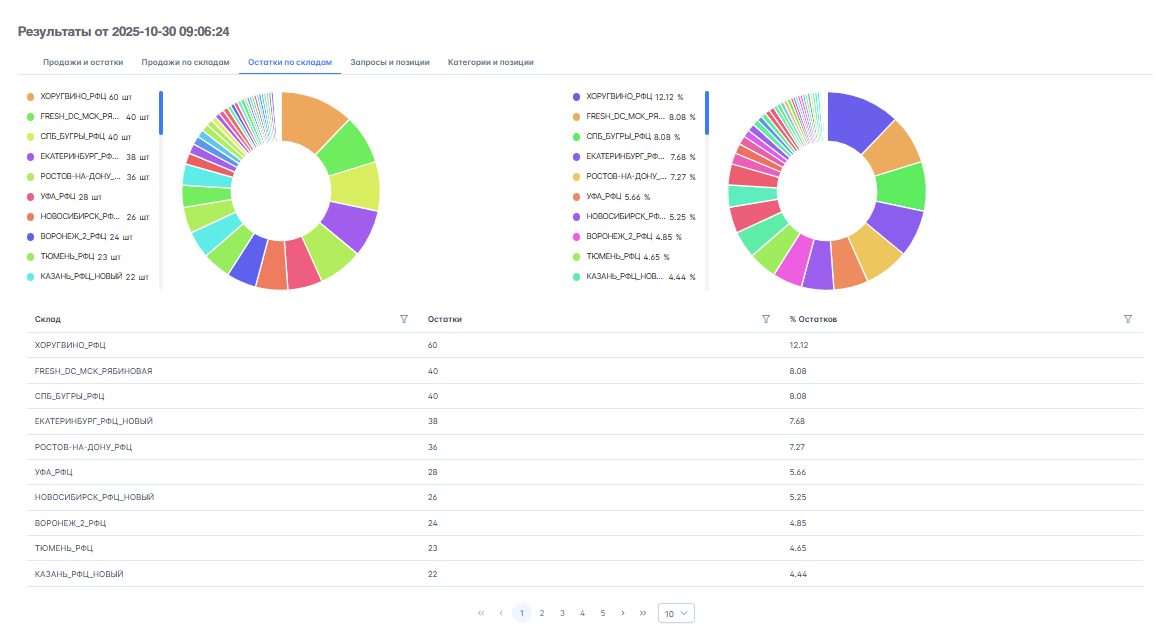This screenshot has width=1174, height=644.
Task: Open filter for the Склад column
Action: pyautogui.click(x=404, y=319)
